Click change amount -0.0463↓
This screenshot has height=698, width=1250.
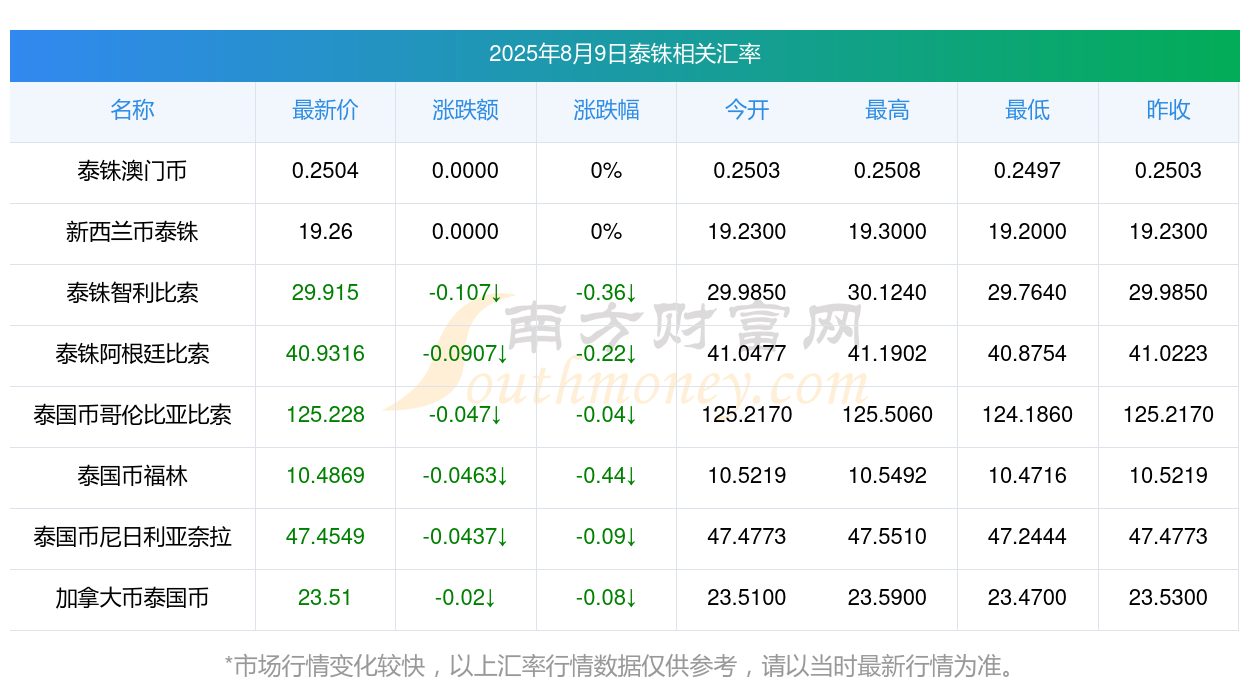tap(466, 476)
